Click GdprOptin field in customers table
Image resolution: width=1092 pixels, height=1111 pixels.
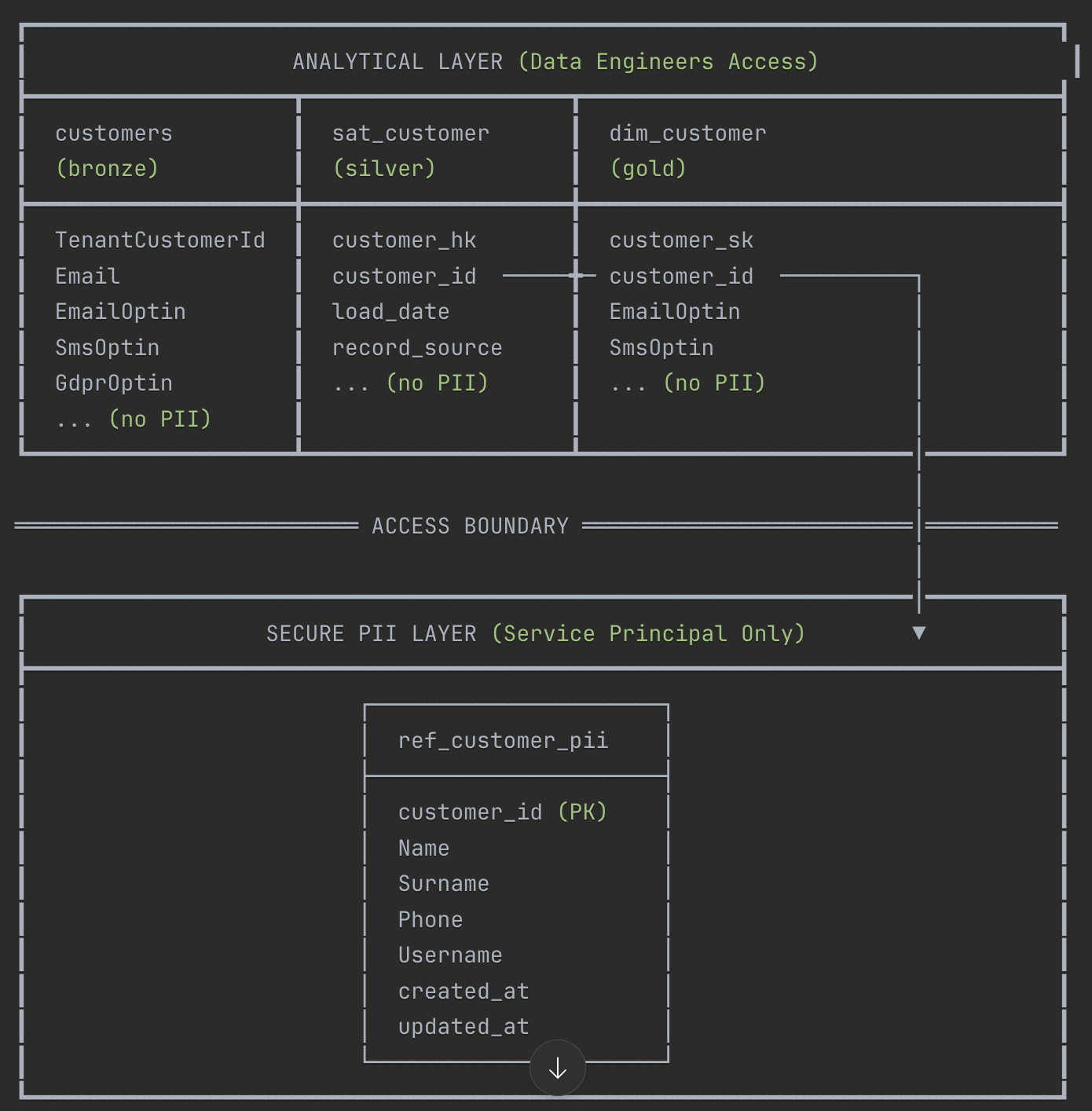[x=114, y=383]
